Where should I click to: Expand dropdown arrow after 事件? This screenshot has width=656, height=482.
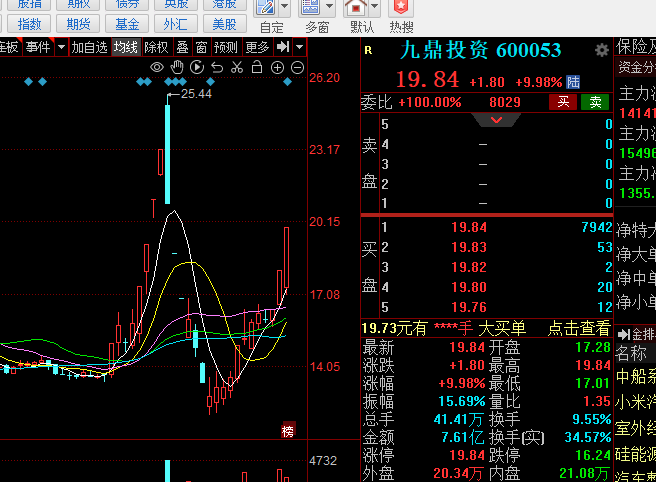(62, 47)
